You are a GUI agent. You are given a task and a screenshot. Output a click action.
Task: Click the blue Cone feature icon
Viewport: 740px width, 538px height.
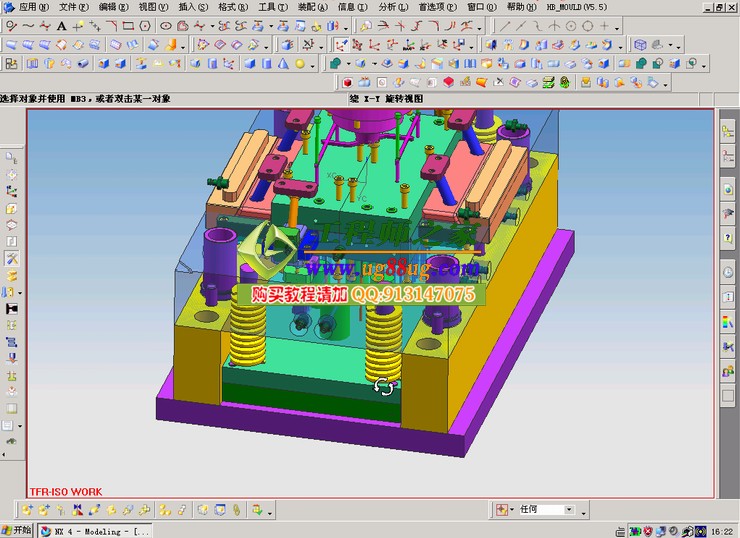282,63
